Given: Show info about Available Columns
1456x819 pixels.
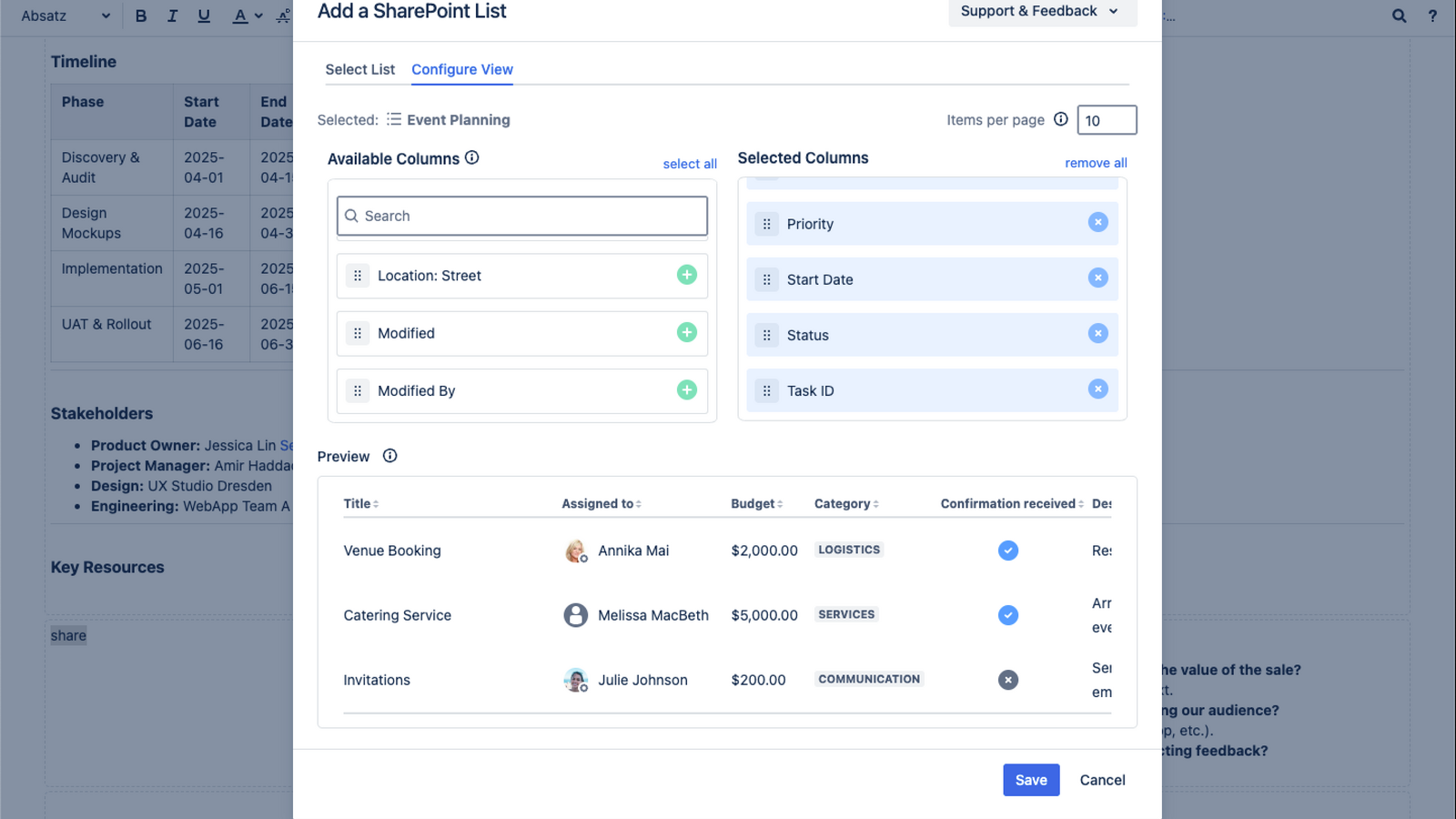Looking at the screenshot, I should point(471,157).
